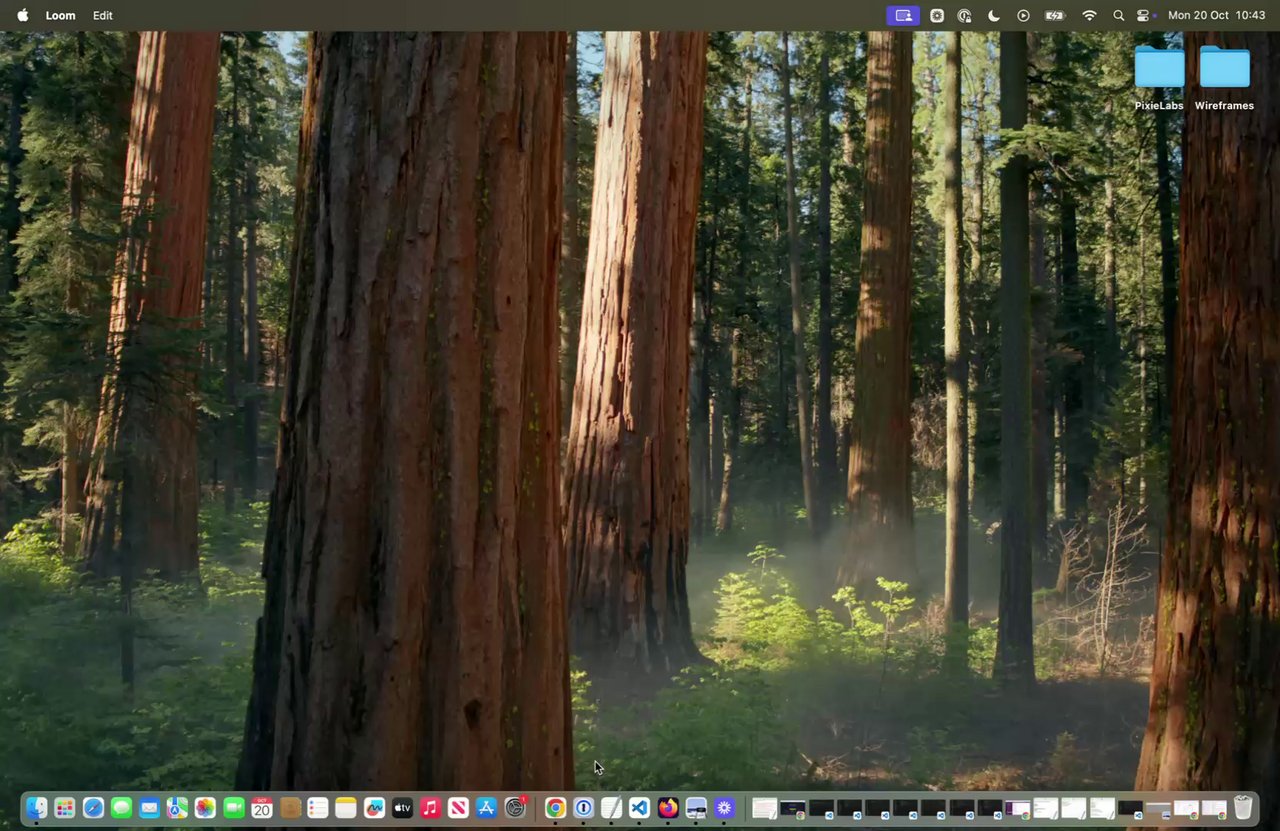Screen dimensions: 1280x831
Task: Click the date and time Mon 20 Oct
Action: (1216, 16)
